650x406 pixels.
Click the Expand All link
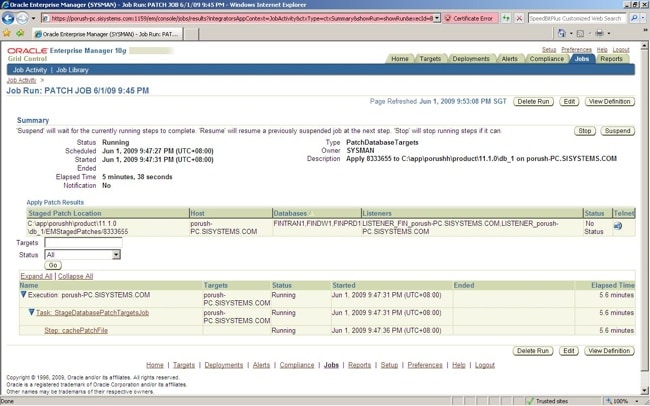point(36,276)
